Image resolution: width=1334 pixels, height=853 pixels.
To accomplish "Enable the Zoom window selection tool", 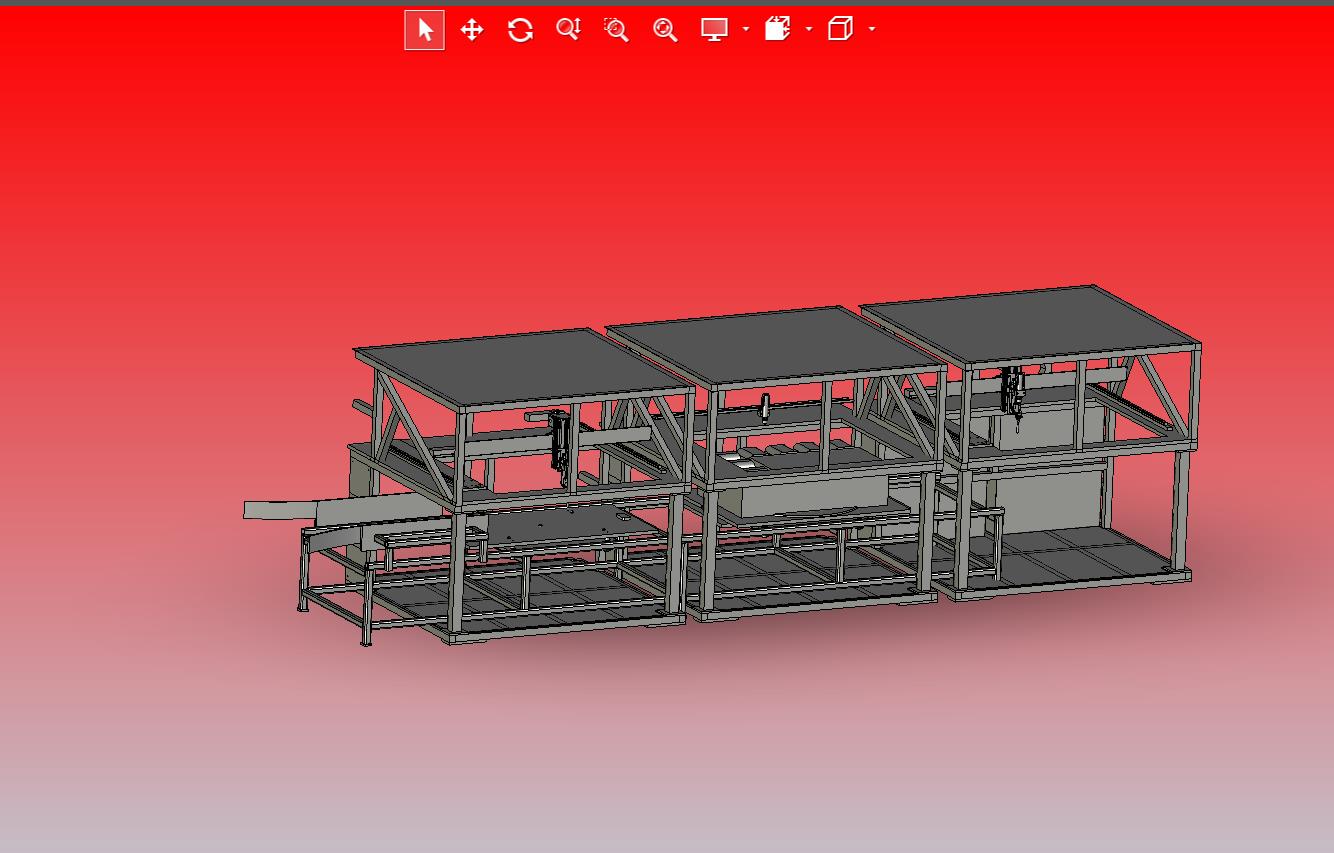I will [616, 30].
